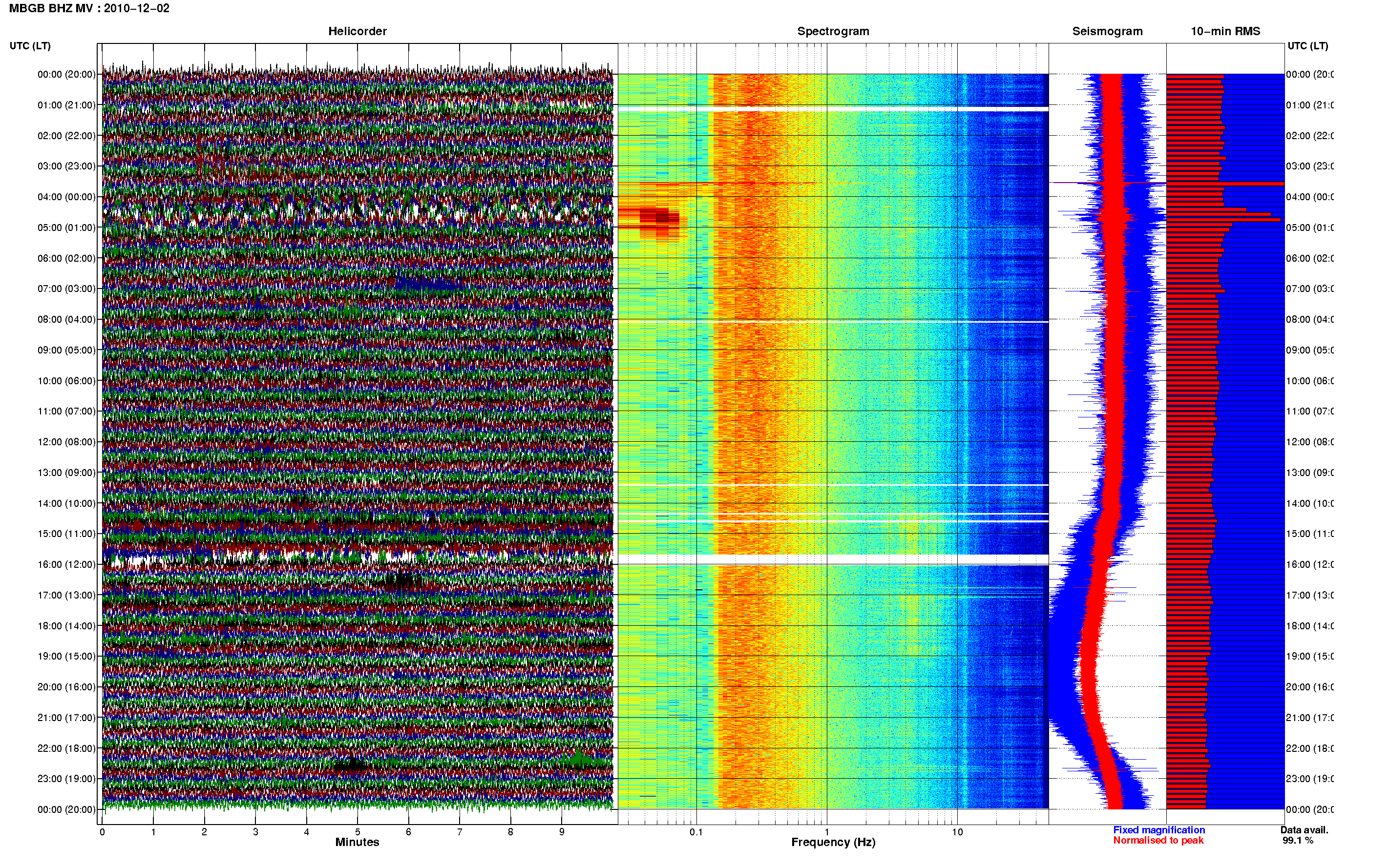Click the left '07:00 (03:00)' time label
Viewport: 1389px width, 868px height.
(x=66, y=289)
